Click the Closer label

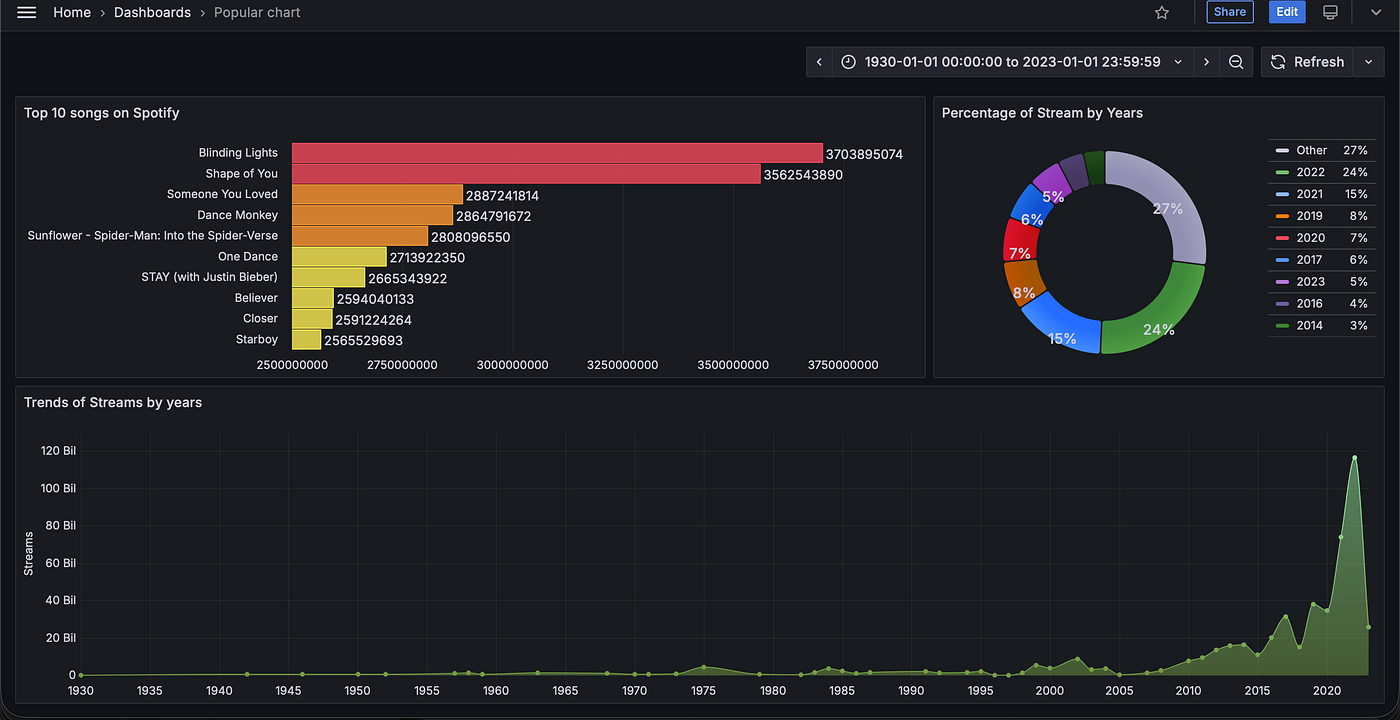[260, 319]
